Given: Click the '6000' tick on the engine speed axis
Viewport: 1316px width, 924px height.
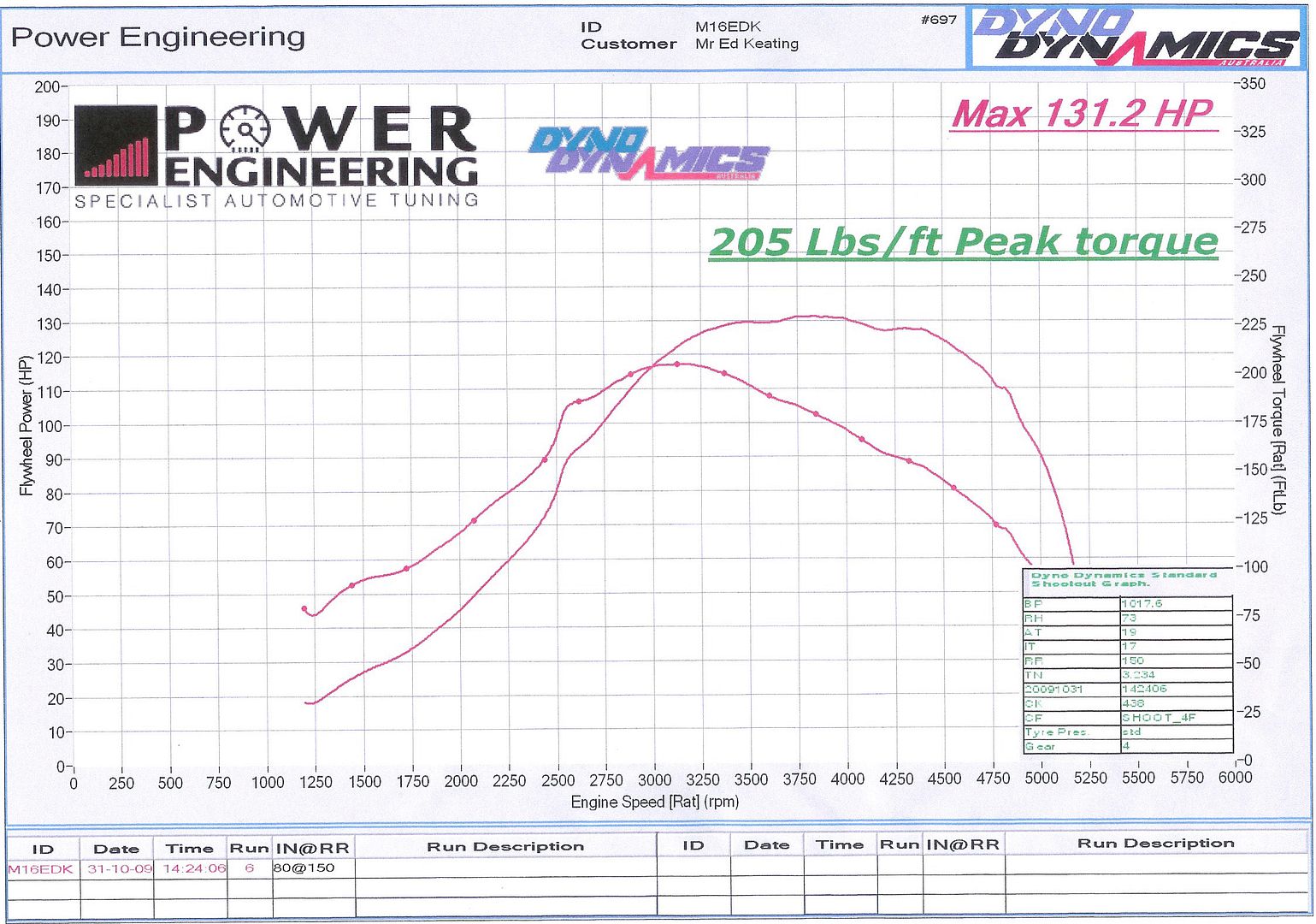Looking at the screenshot, I should (x=1235, y=777).
